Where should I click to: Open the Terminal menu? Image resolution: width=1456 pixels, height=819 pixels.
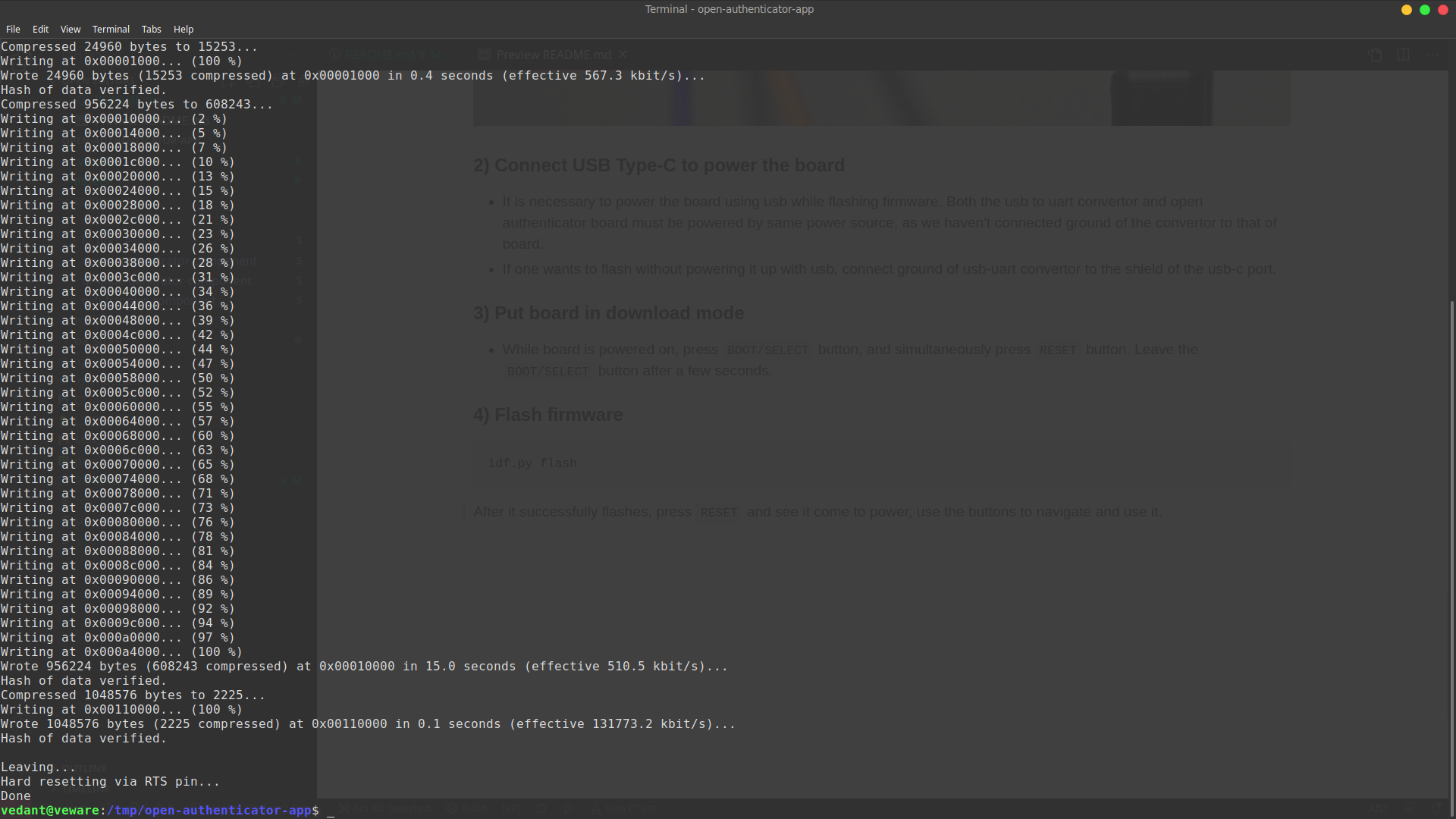pos(111,29)
